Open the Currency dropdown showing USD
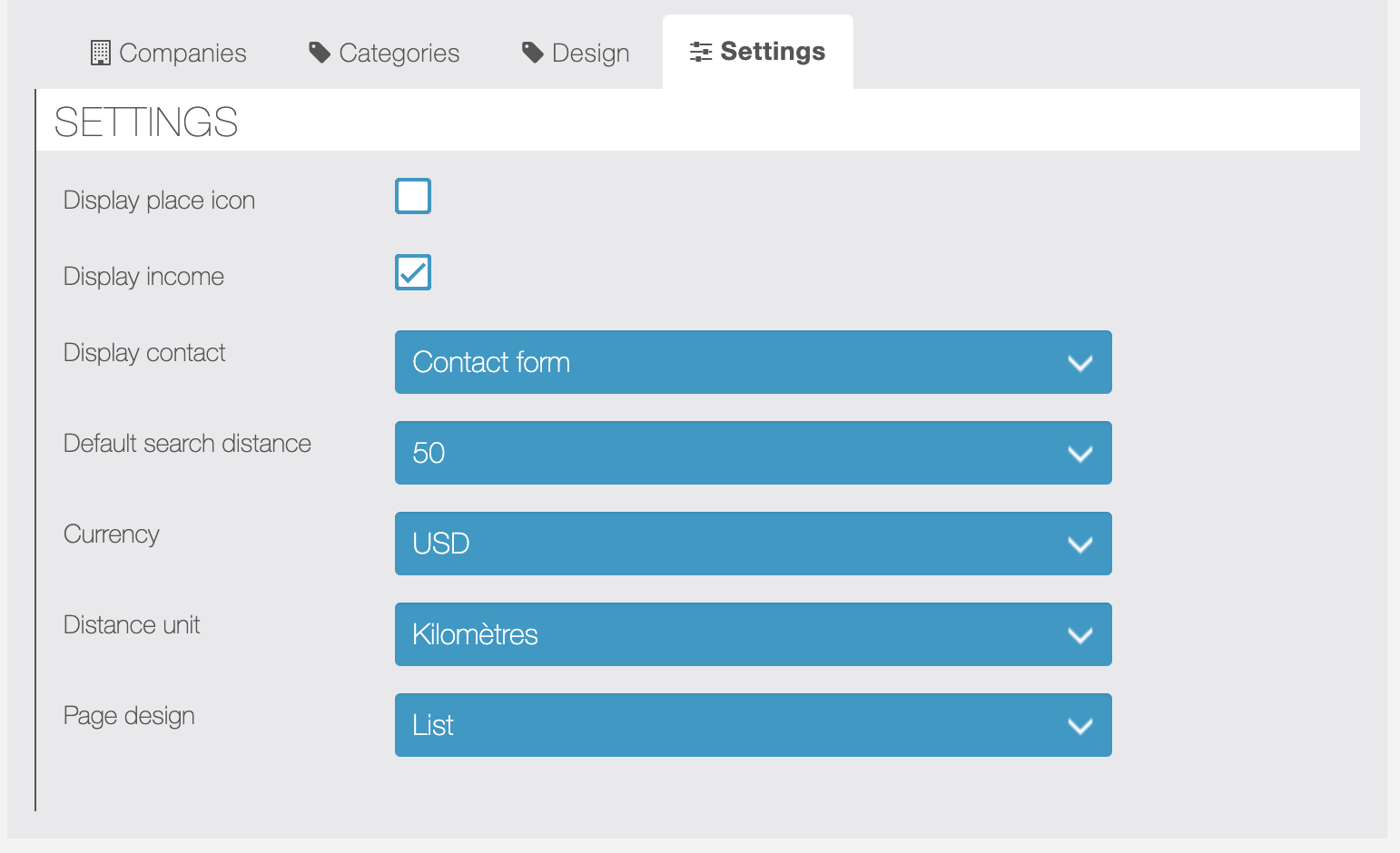This screenshot has width=1400, height=853. 754,544
